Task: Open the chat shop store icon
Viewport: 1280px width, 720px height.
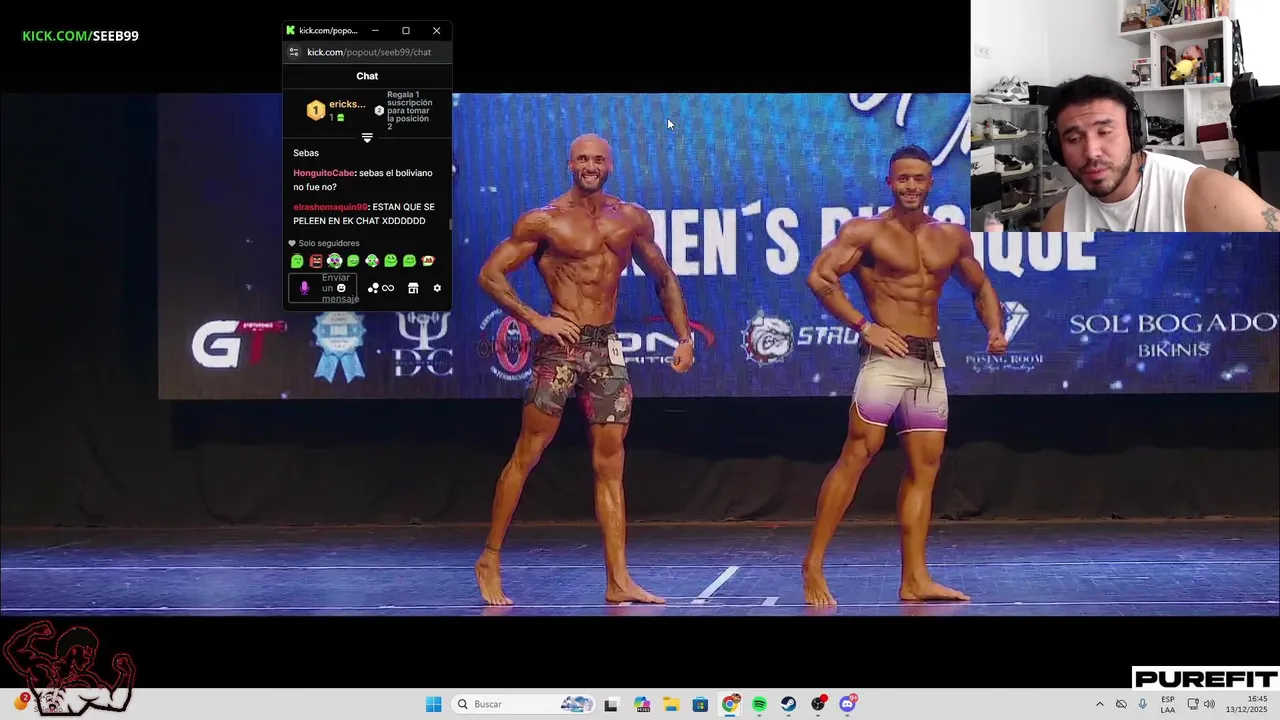Action: (413, 288)
